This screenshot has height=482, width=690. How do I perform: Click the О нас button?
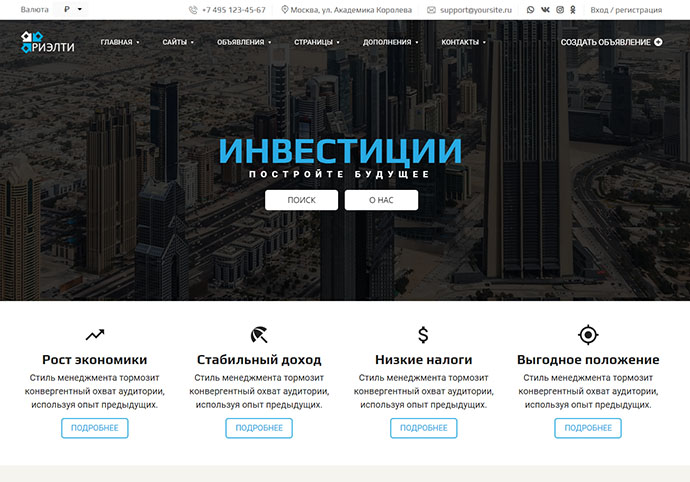tap(381, 200)
